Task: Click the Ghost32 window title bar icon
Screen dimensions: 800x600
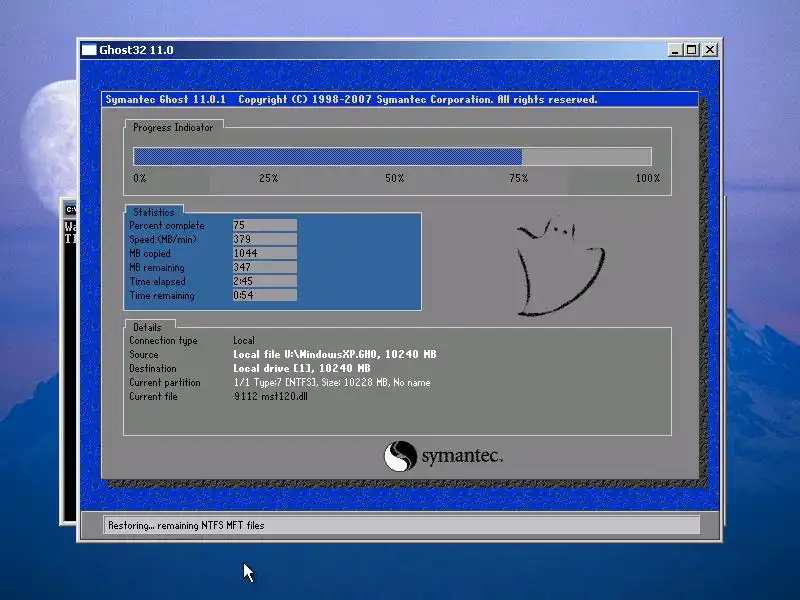Action: (89, 49)
